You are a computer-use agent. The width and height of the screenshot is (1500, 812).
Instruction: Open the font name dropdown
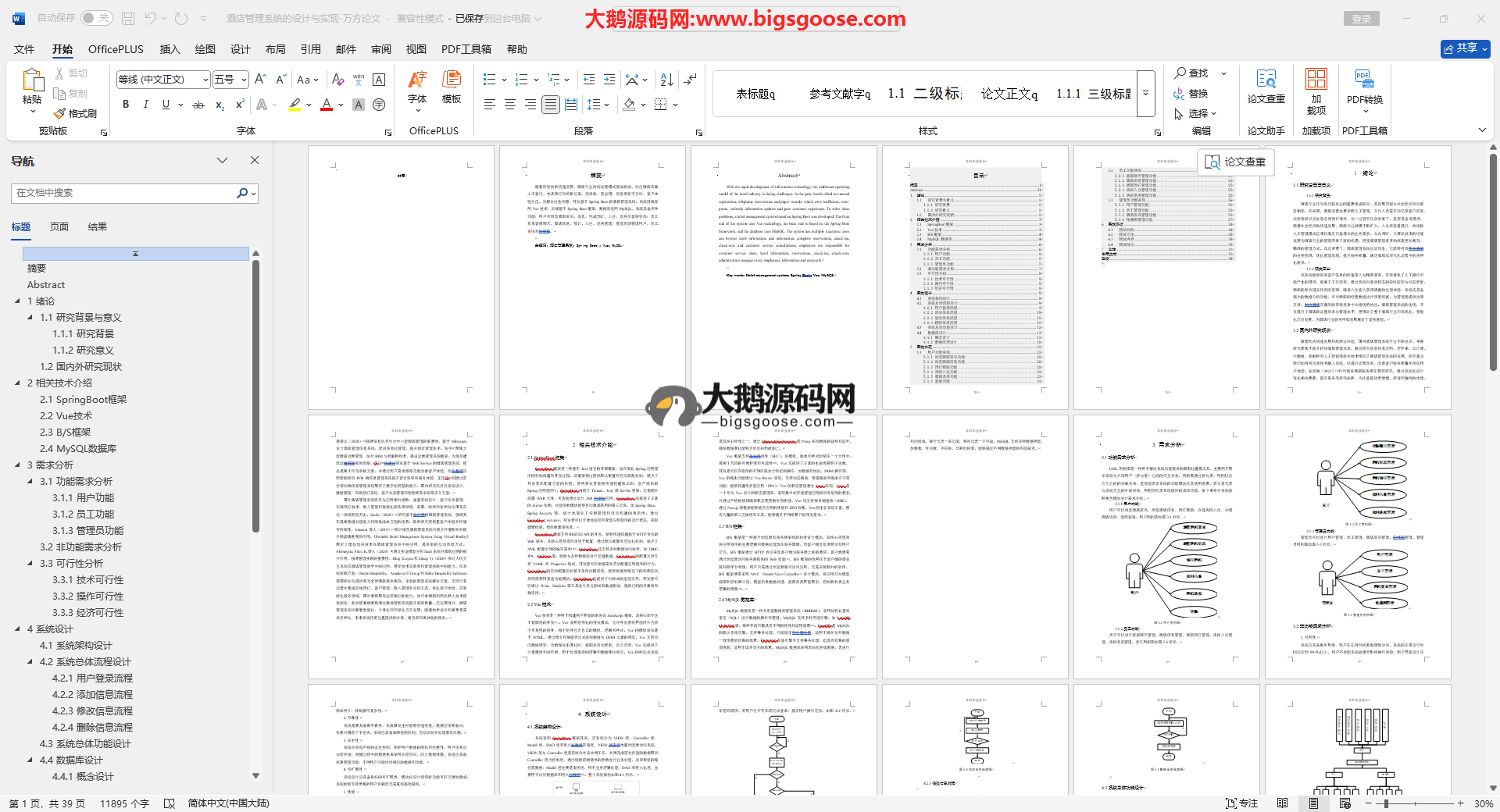coord(205,80)
